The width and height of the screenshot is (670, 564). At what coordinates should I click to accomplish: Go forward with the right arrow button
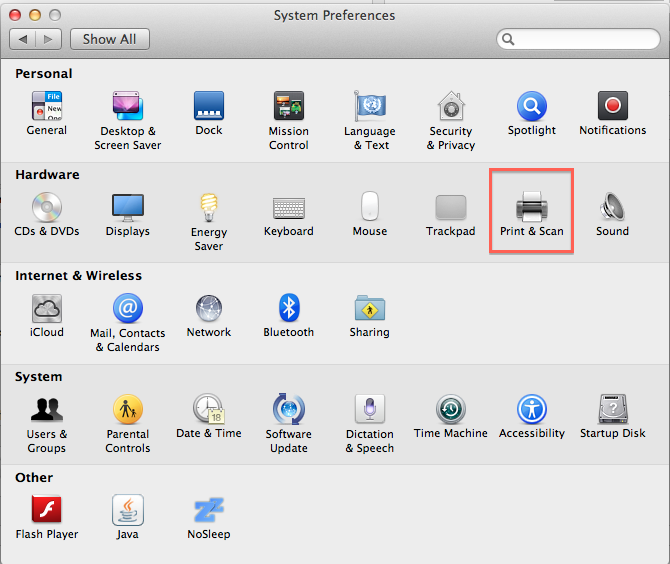[x=49, y=39]
